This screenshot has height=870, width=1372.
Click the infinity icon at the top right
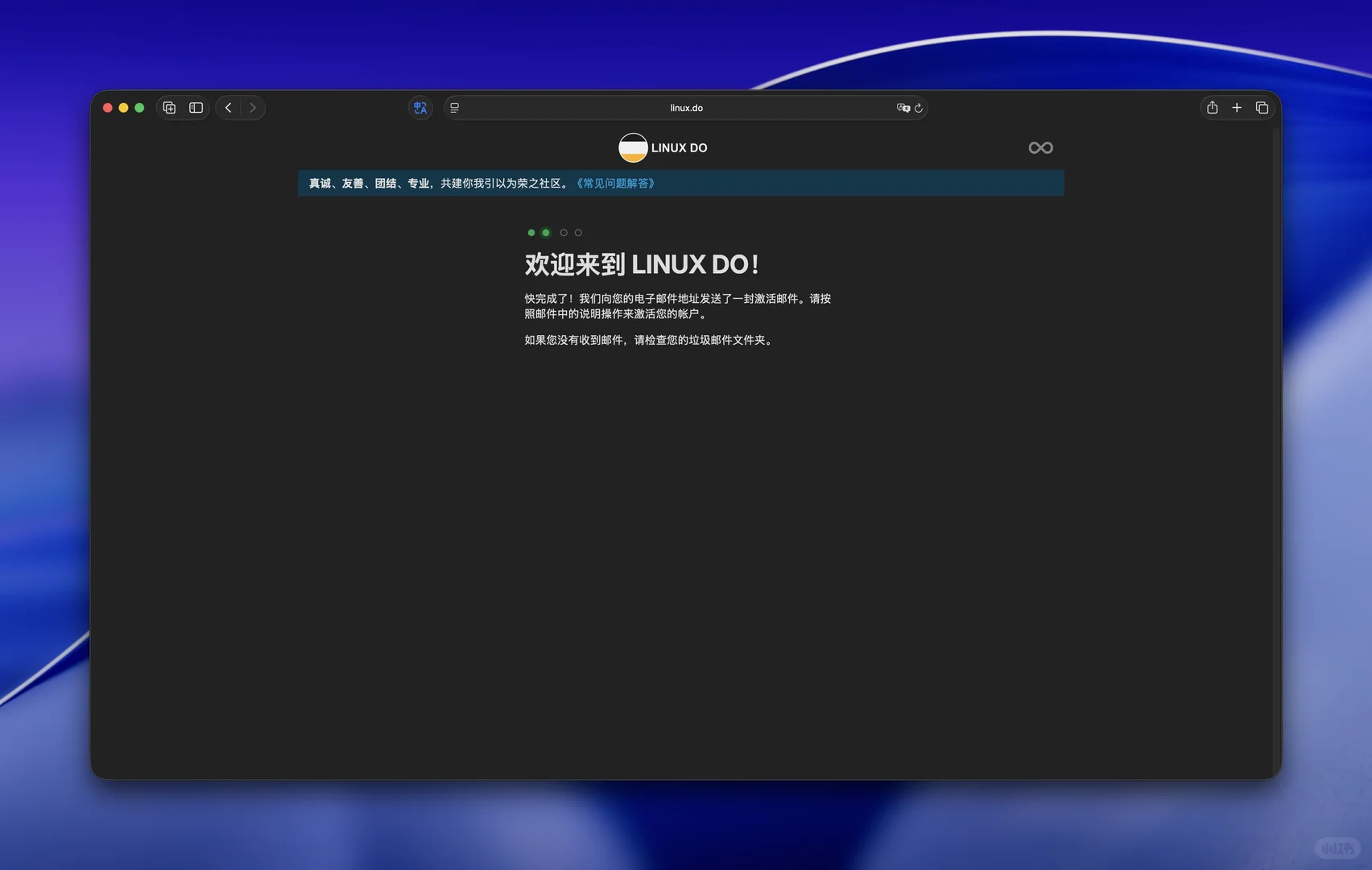pos(1040,147)
